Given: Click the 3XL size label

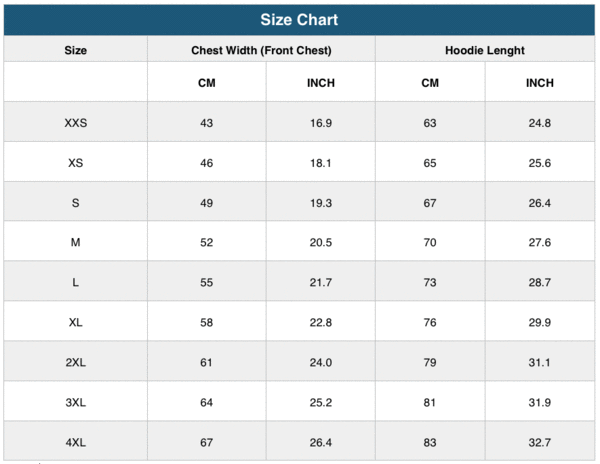Looking at the screenshot, I should click(75, 402).
